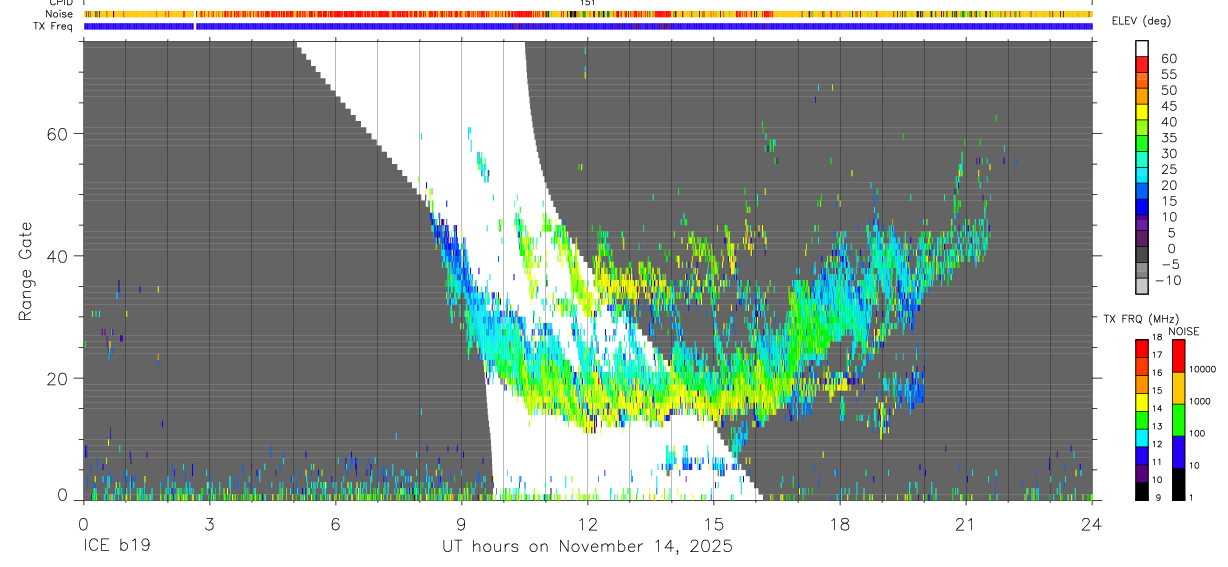Click "9" on the UT hours axis
1228x567 pixels.
(x=461, y=523)
